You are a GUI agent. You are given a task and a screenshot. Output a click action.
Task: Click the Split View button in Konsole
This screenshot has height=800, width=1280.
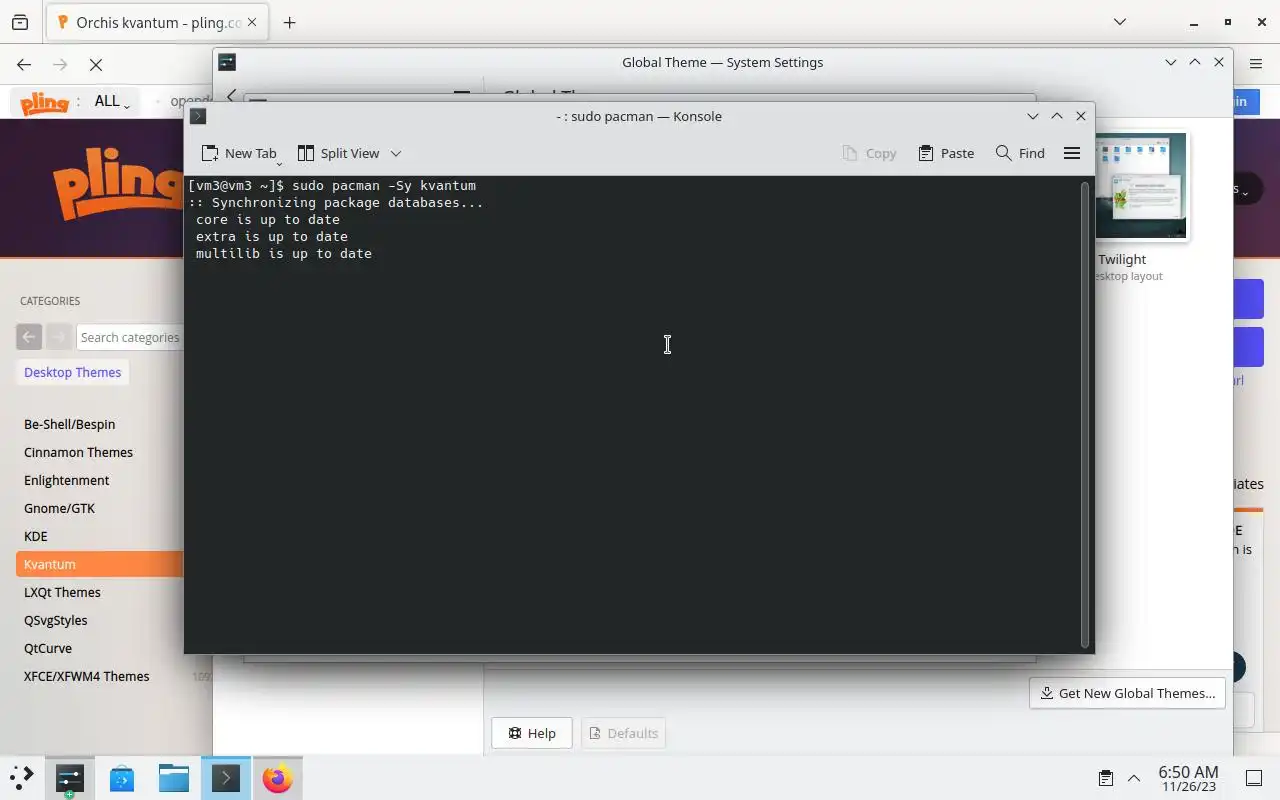339,153
